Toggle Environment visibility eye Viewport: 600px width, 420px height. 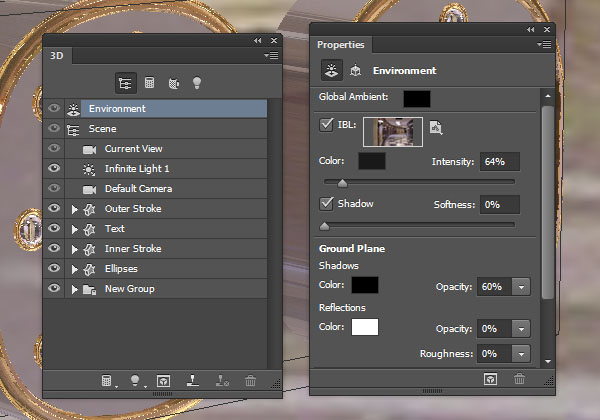point(54,108)
